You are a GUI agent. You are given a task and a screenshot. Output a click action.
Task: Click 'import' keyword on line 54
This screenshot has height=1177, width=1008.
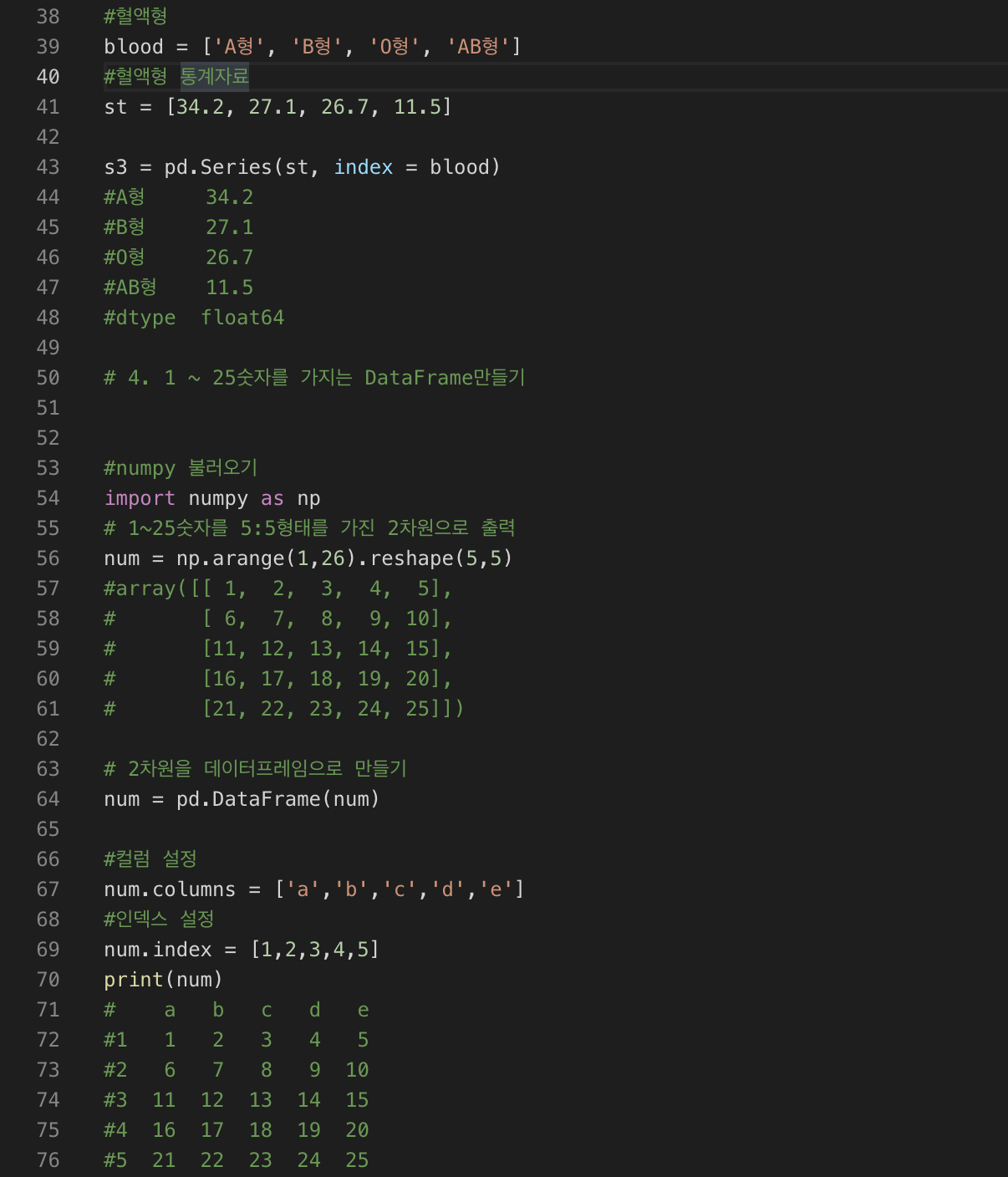point(140,498)
